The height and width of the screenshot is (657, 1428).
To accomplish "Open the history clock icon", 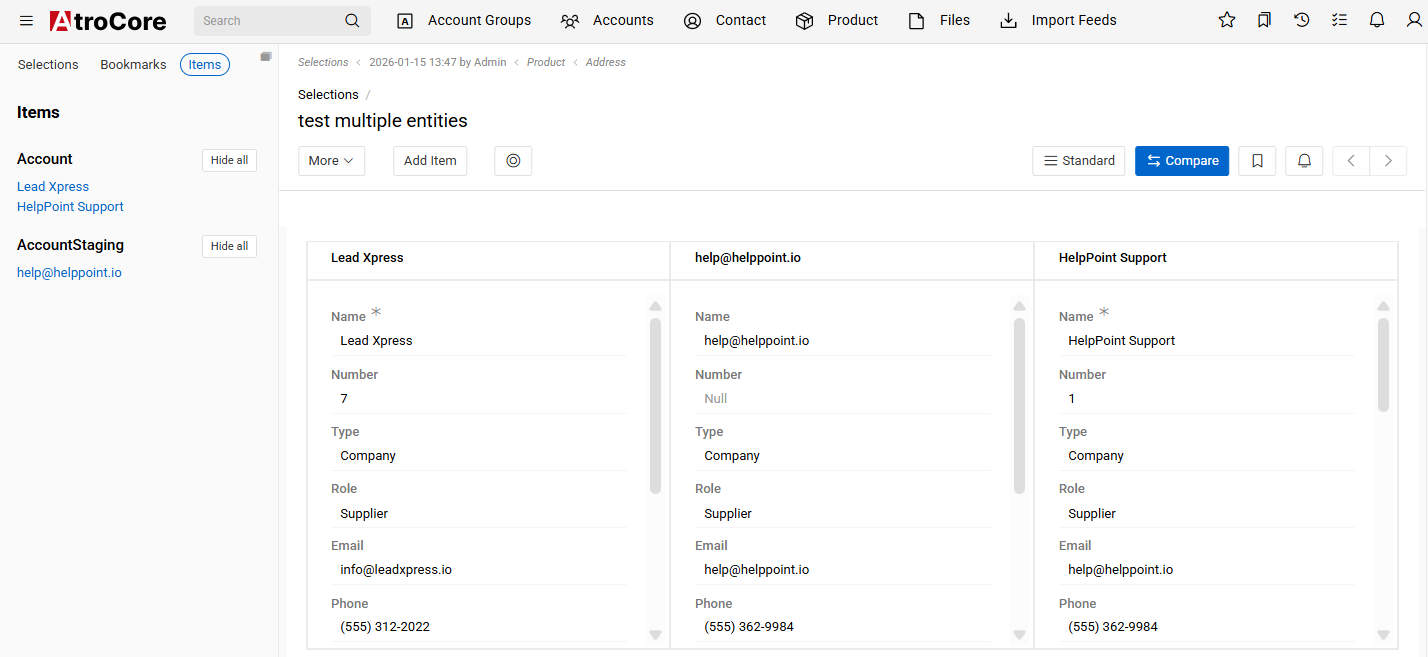I will [1302, 20].
